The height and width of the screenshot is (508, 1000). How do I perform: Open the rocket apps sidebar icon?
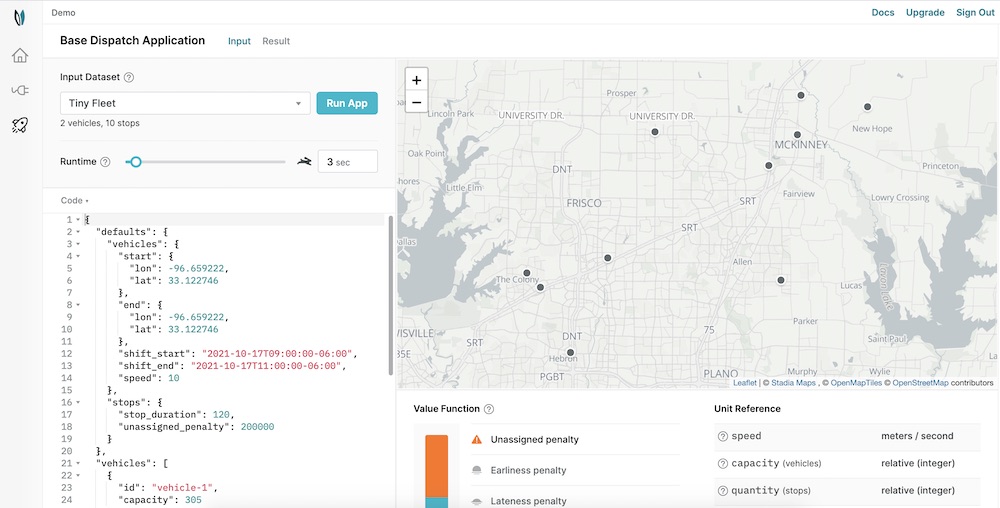pyautogui.click(x=20, y=126)
